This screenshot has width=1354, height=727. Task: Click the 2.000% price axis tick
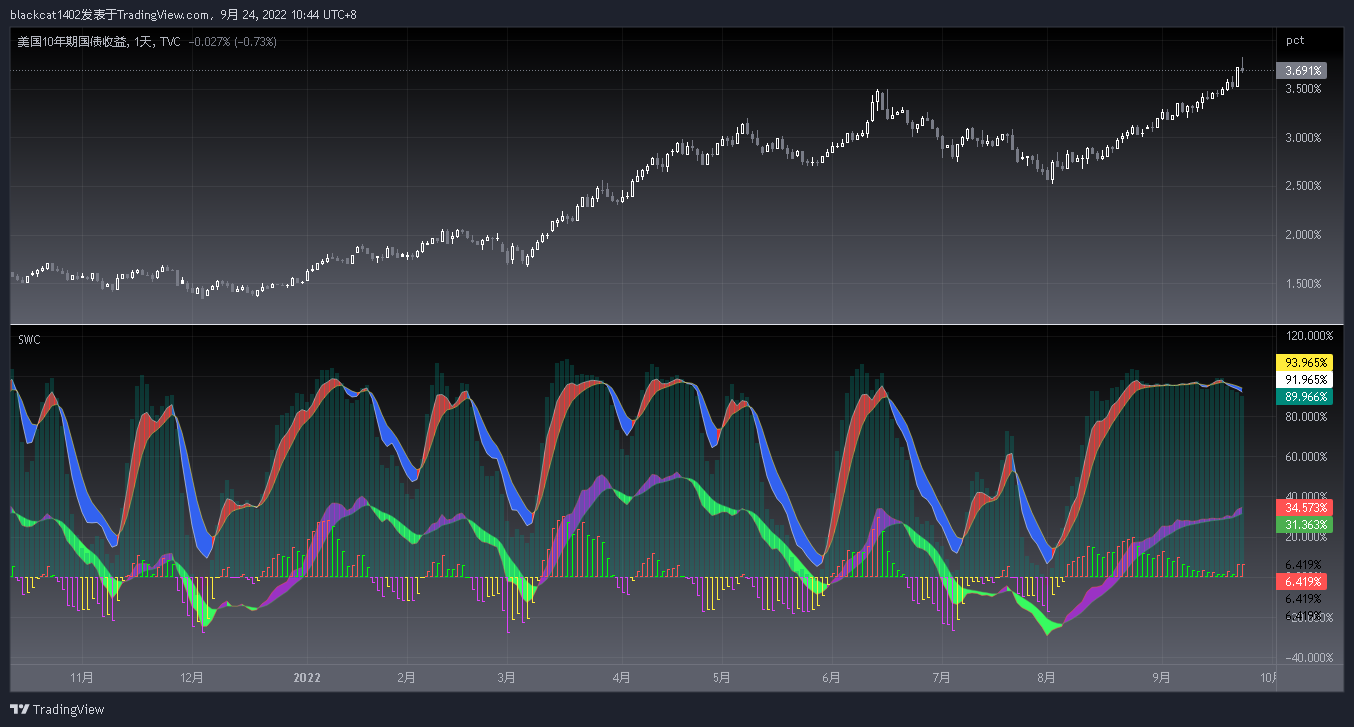1303,235
